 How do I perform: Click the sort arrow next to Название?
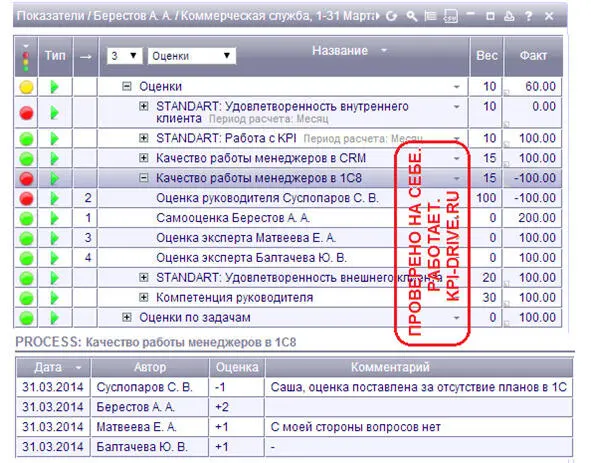384,50
